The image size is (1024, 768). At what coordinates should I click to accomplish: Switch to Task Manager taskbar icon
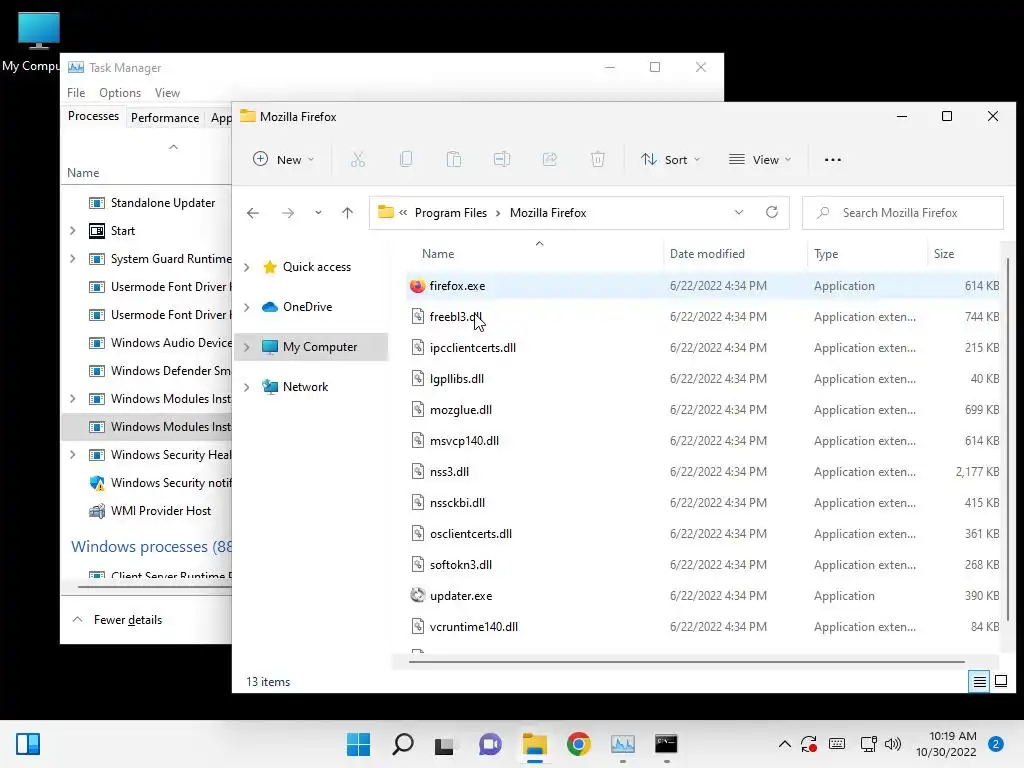point(622,744)
